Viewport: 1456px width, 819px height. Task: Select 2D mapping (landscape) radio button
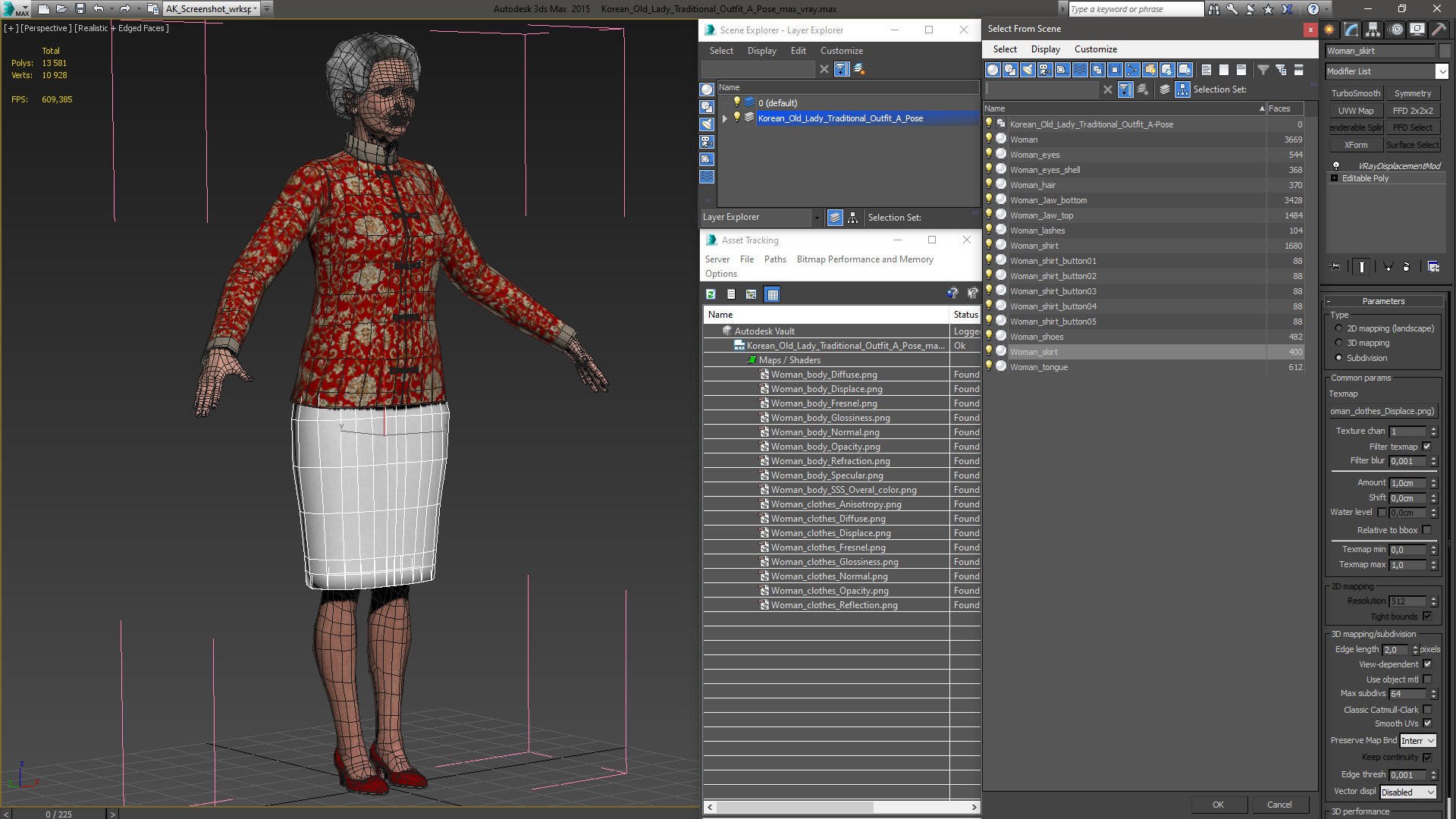(1338, 328)
